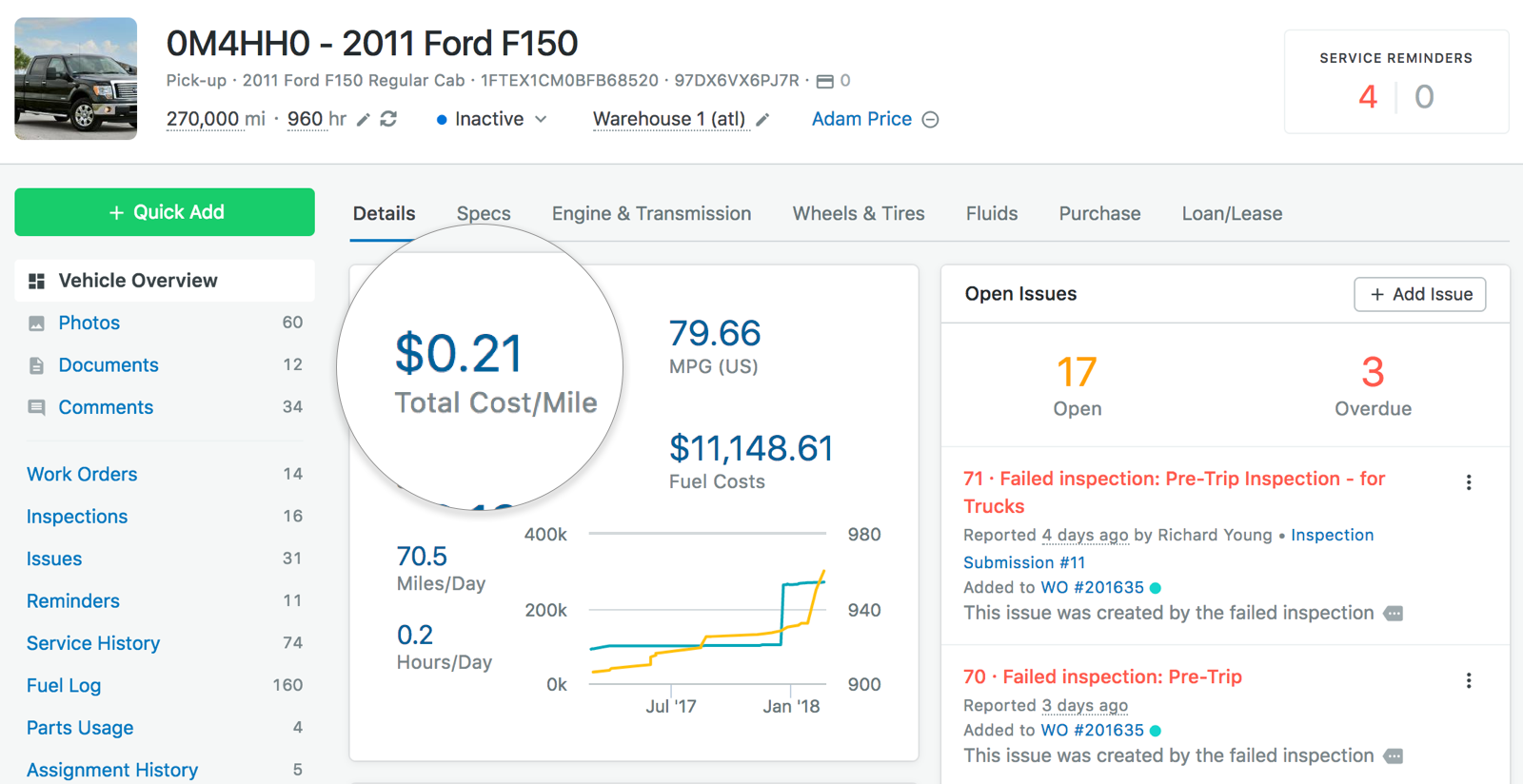Click the comment icon on issue 70
The width and height of the screenshot is (1523, 784).
(x=1394, y=756)
